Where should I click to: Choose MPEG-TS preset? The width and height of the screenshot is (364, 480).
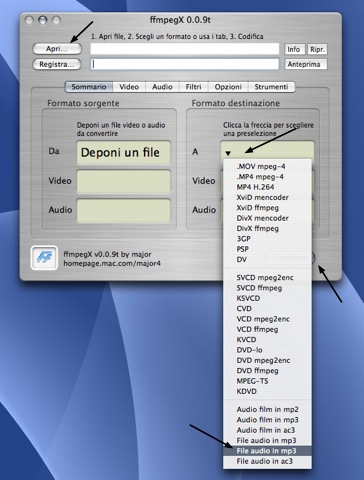(x=267, y=381)
